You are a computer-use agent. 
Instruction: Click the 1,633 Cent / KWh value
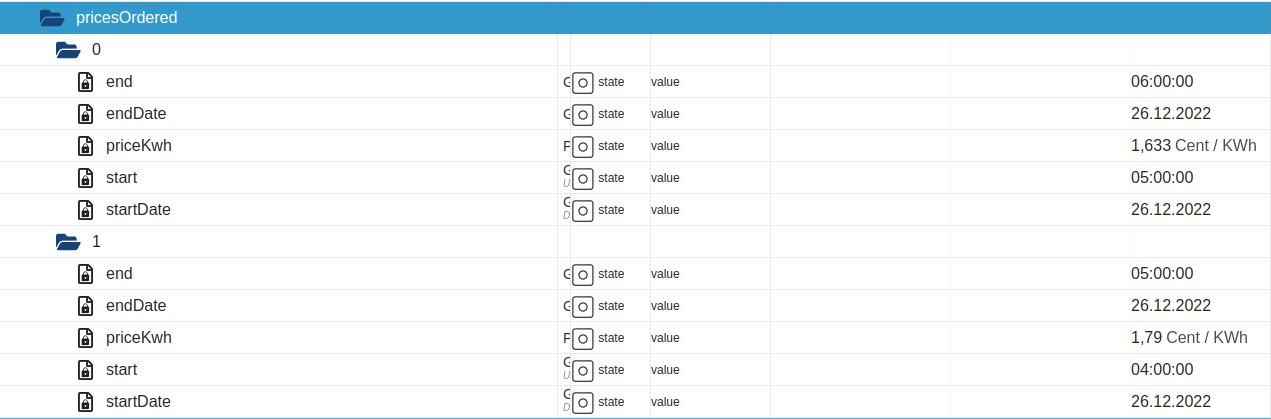click(x=1193, y=145)
